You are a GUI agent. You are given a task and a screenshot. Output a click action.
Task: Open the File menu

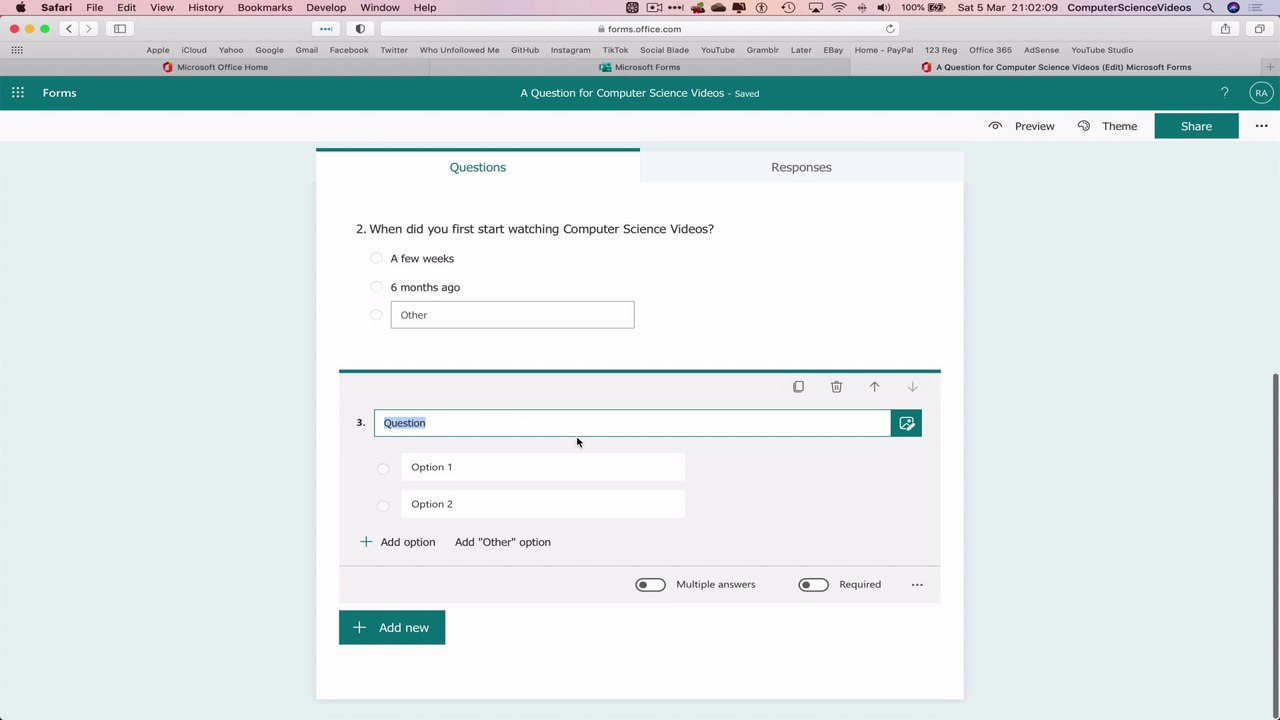tap(94, 8)
